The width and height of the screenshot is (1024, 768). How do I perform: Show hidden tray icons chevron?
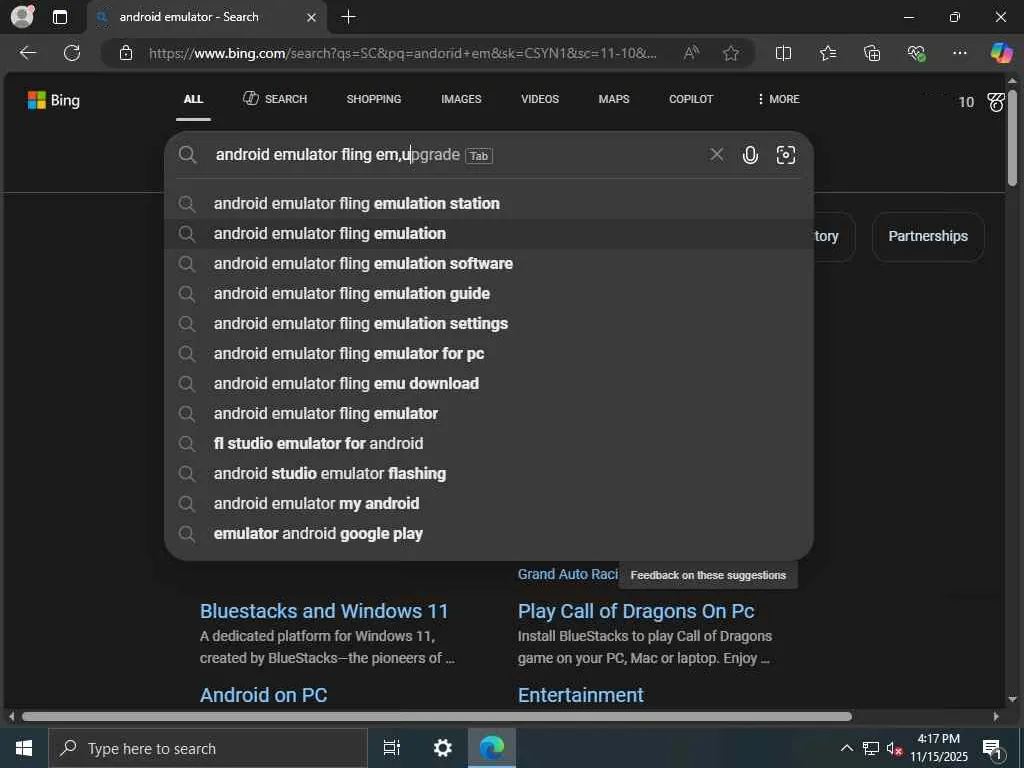pyautogui.click(x=846, y=748)
